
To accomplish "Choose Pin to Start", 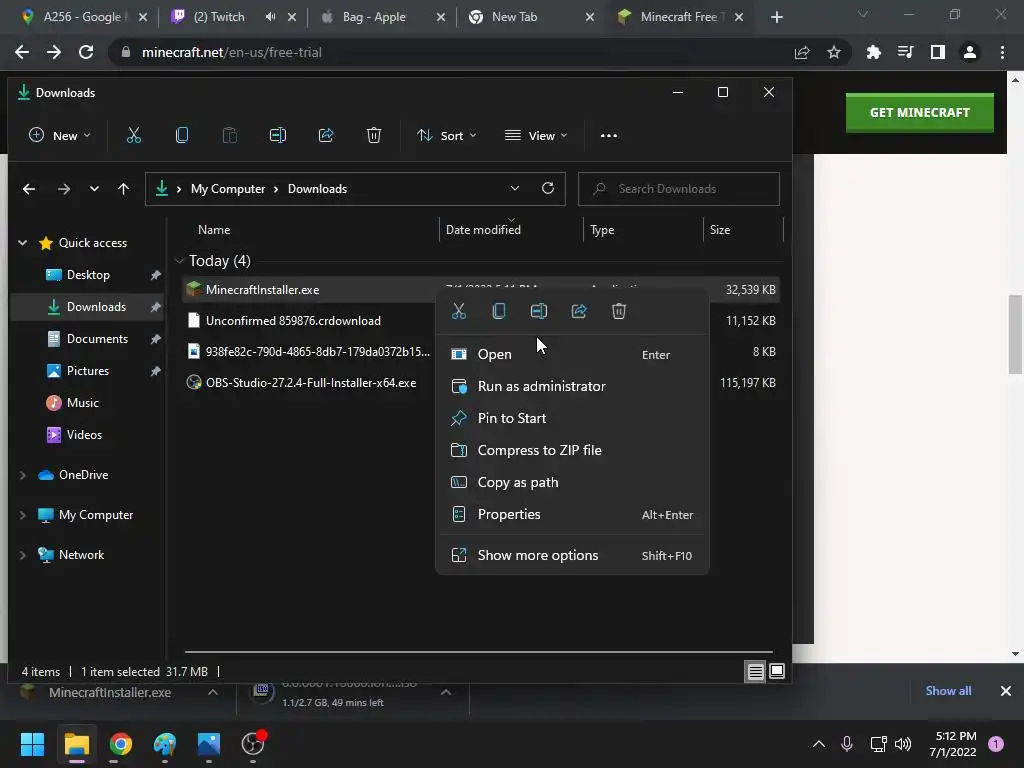I will [x=572, y=418].
